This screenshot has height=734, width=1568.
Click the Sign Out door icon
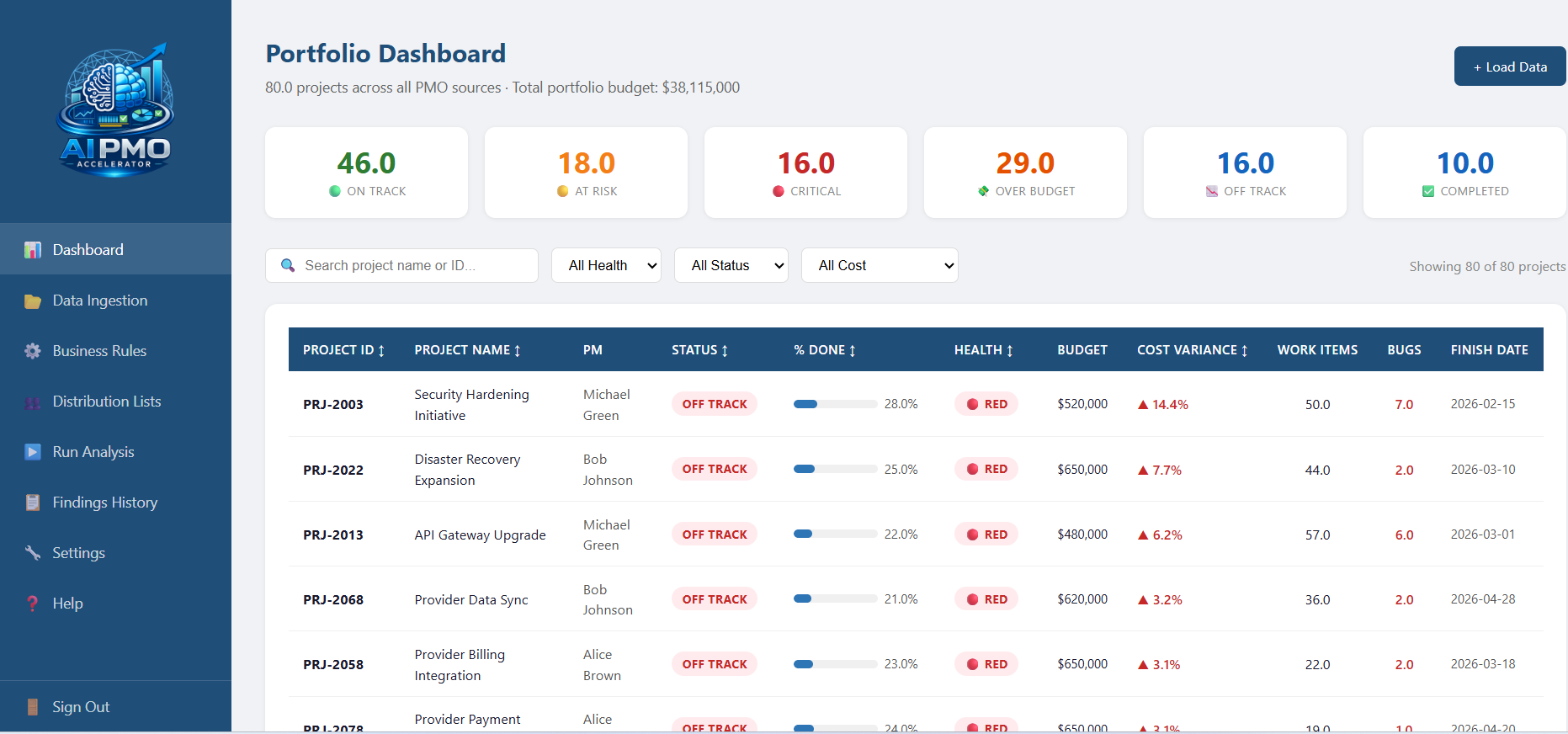[x=33, y=707]
